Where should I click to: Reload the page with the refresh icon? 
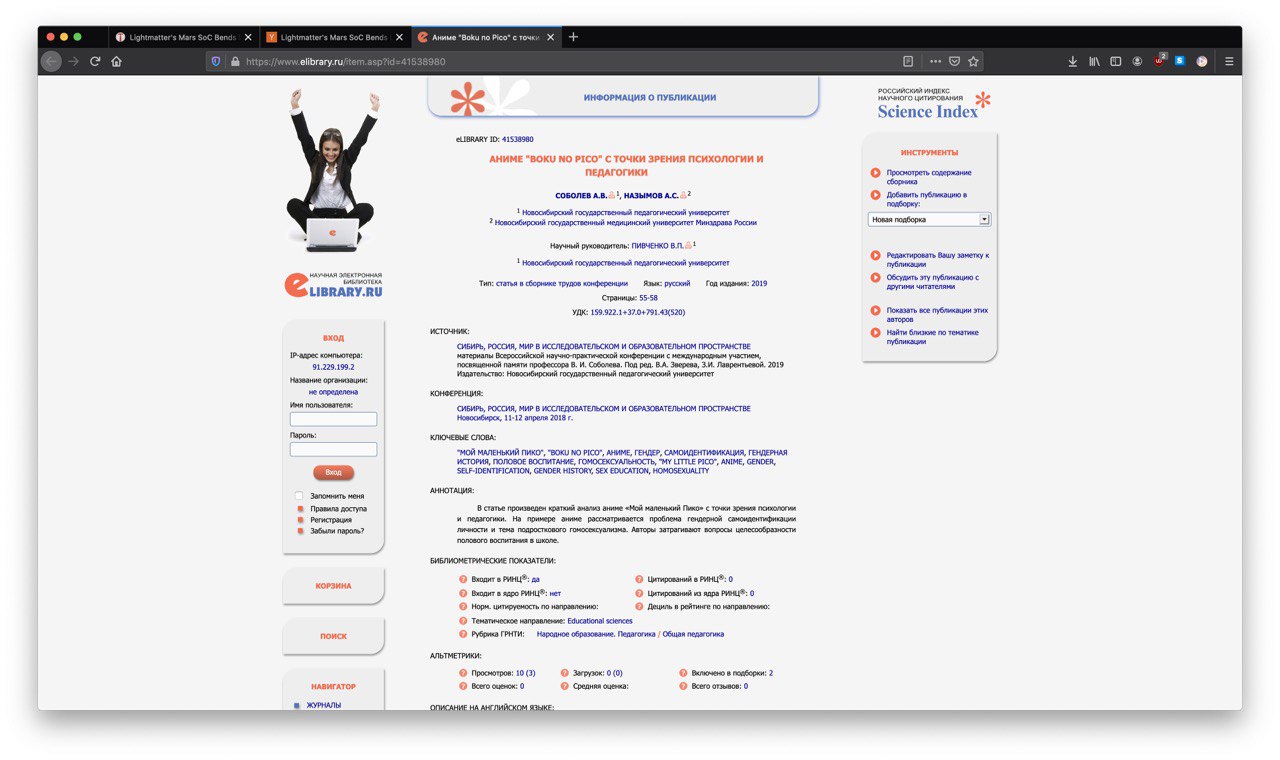point(95,61)
